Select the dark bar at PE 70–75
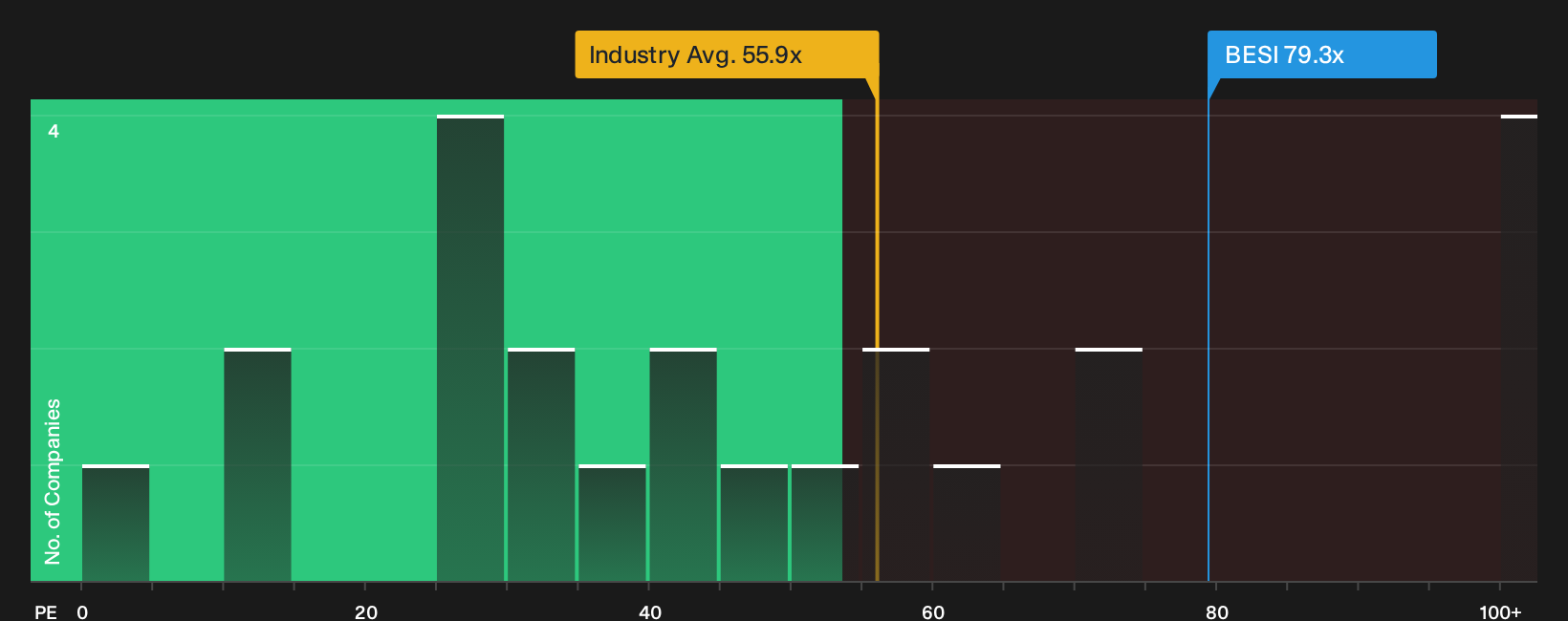Viewport: 1568px width, 621px height. coord(1109,464)
